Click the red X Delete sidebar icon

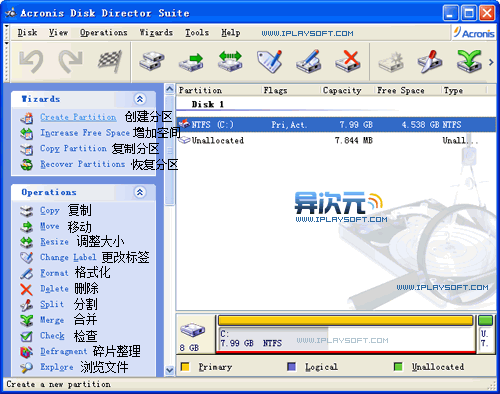[x=26, y=289]
